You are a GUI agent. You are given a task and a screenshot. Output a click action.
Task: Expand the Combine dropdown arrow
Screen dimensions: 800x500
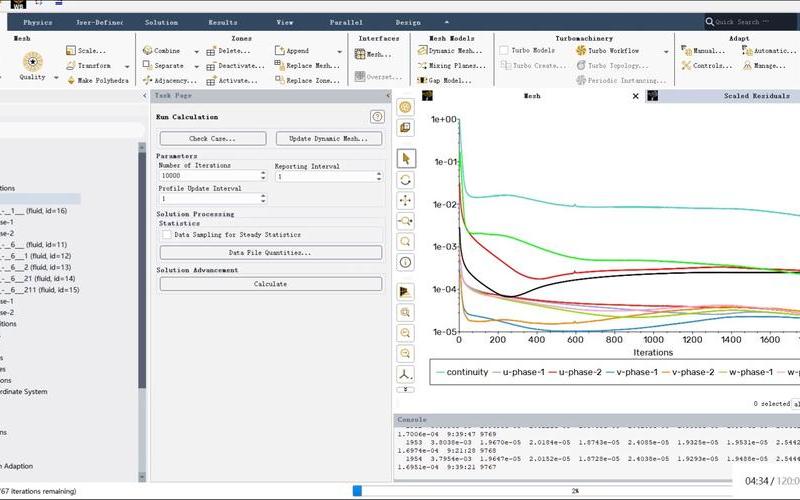click(196, 52)
